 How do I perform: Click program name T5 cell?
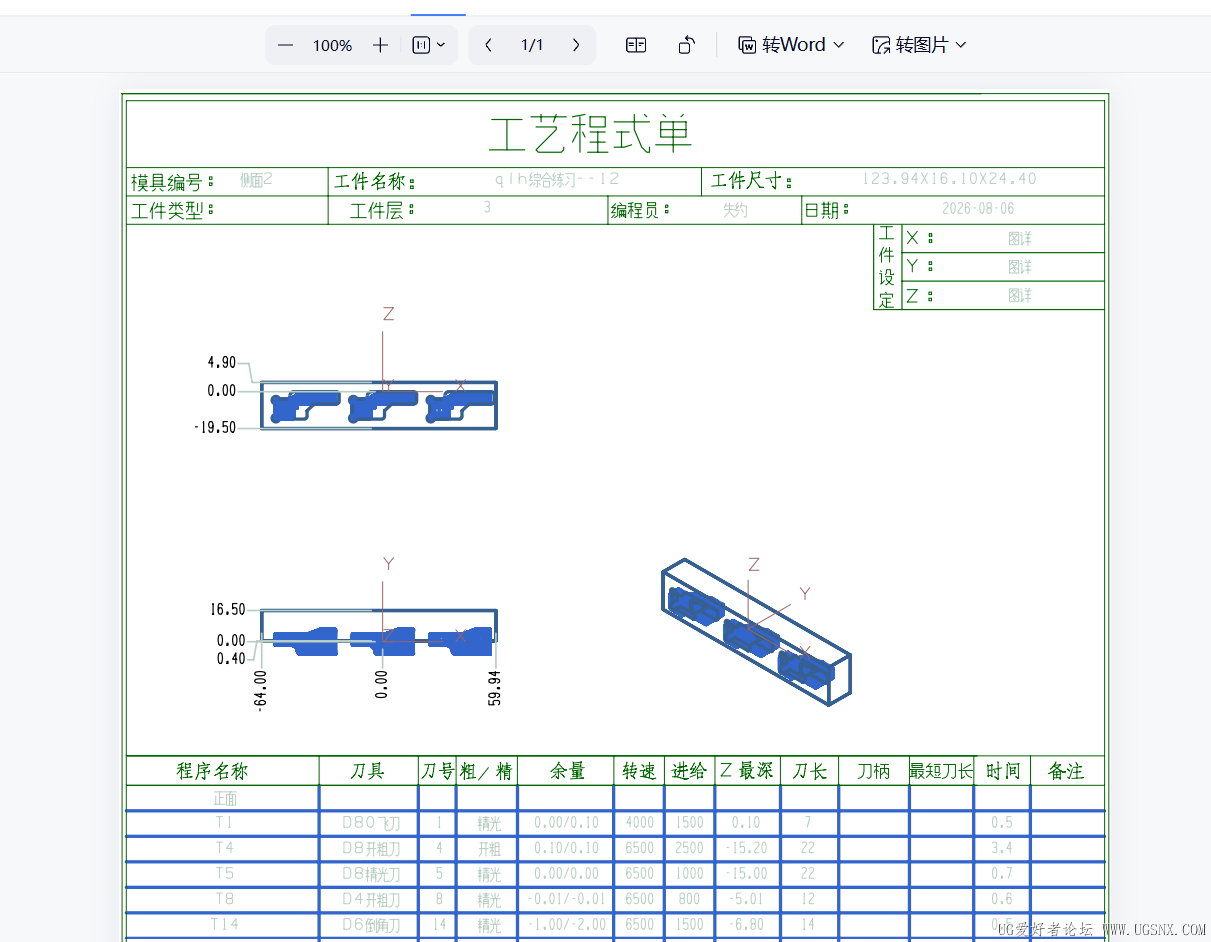[x=224, y=873]
